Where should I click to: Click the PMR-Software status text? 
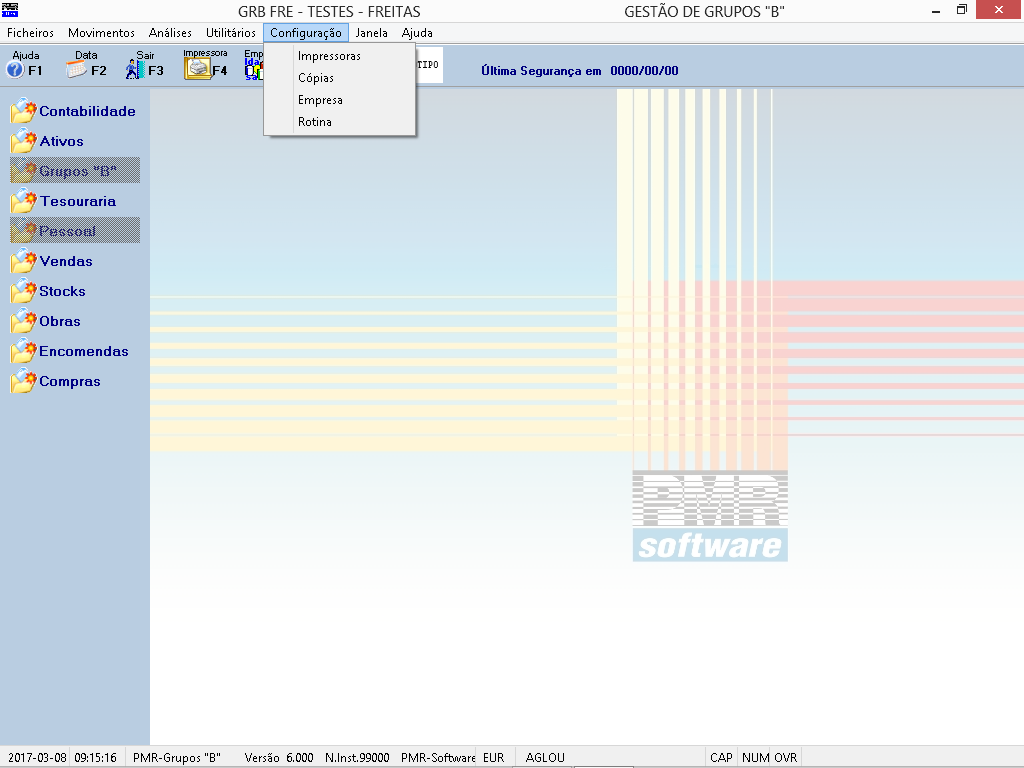(438, 758)
